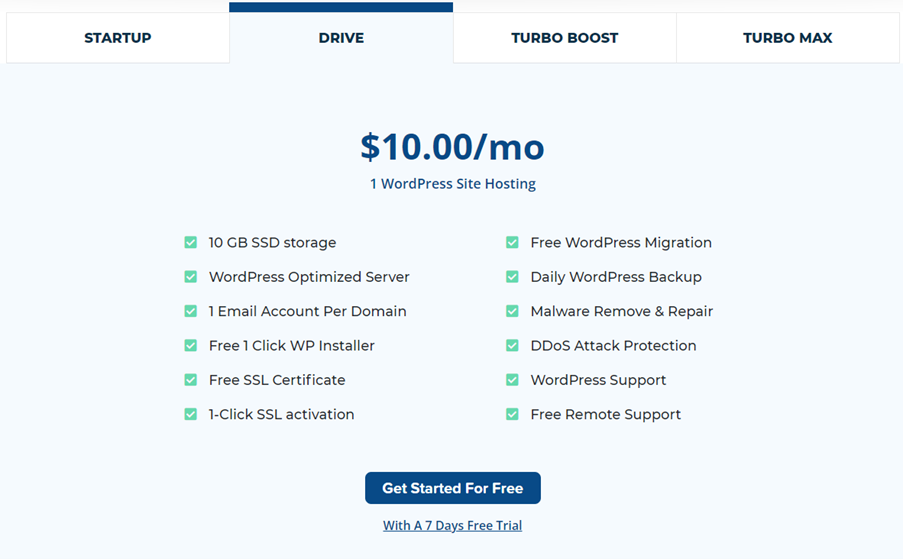Click the Get Started For Free button

pos(453,488)
